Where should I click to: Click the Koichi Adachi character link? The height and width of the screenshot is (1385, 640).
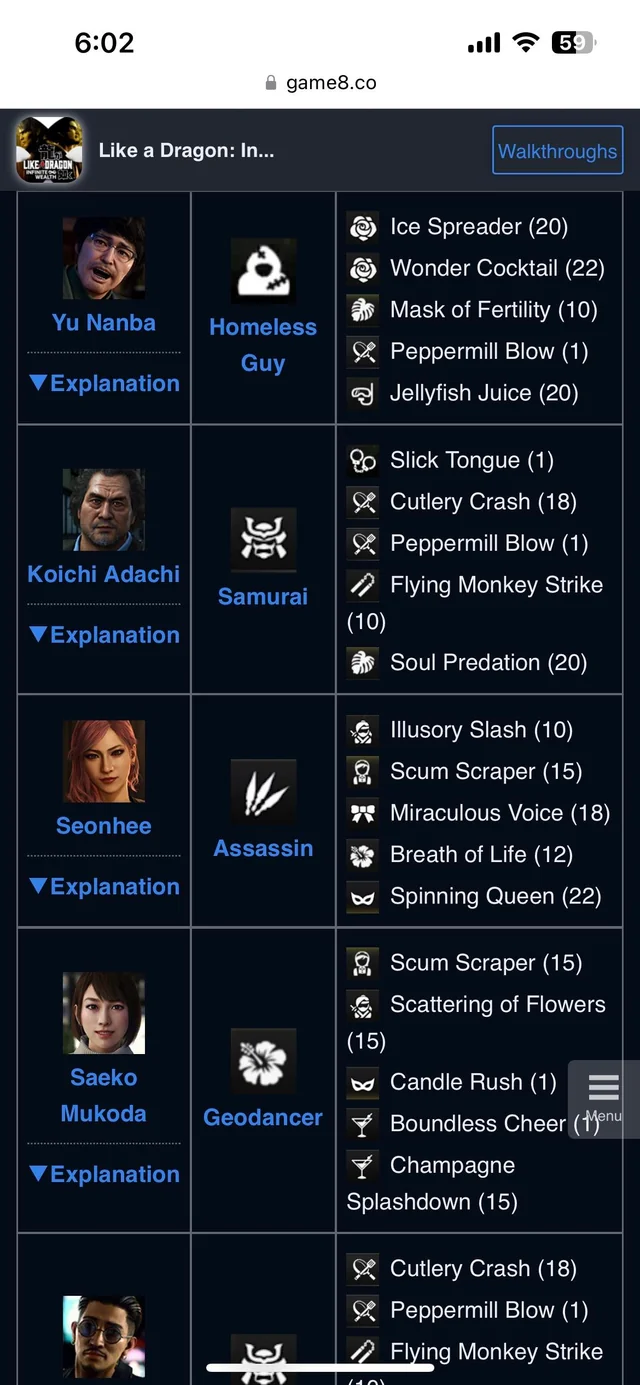103,574
